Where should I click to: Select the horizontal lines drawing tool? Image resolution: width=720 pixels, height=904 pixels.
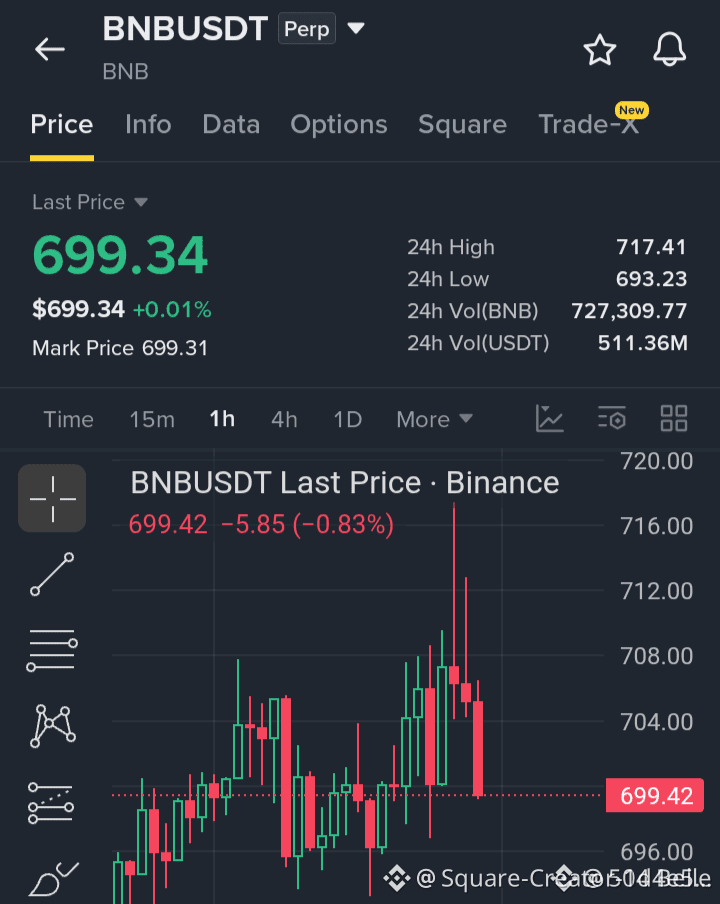coord(52,650)
